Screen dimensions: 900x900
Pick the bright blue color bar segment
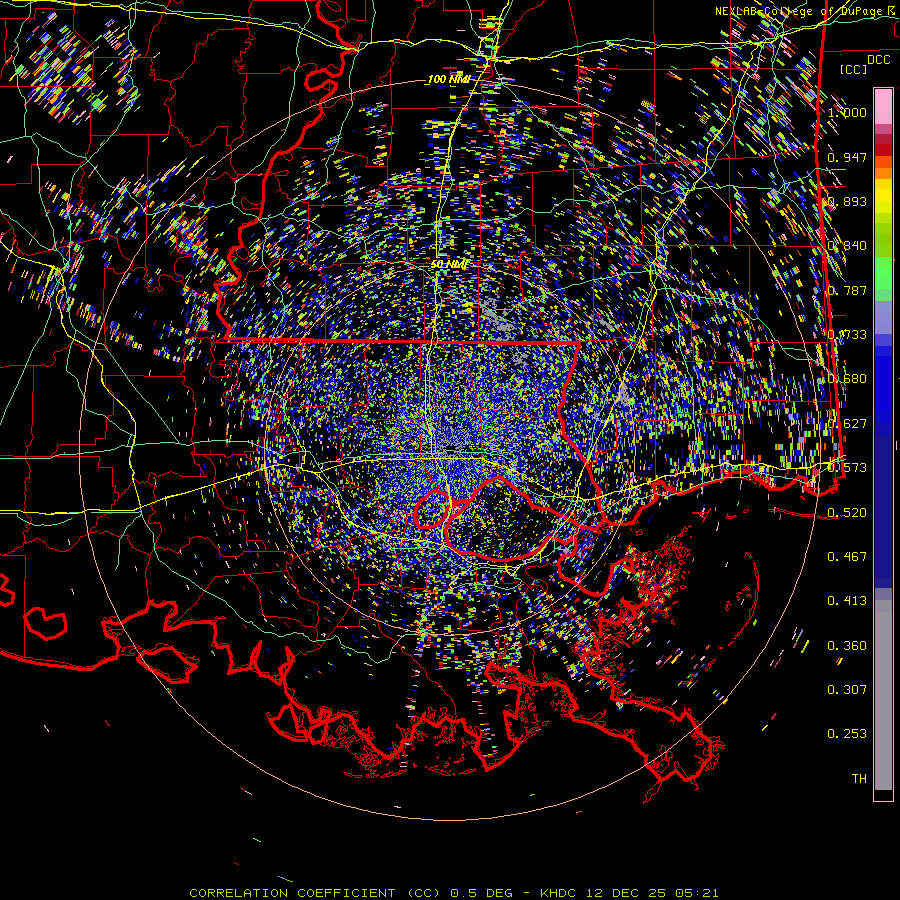tap(883, 385)
